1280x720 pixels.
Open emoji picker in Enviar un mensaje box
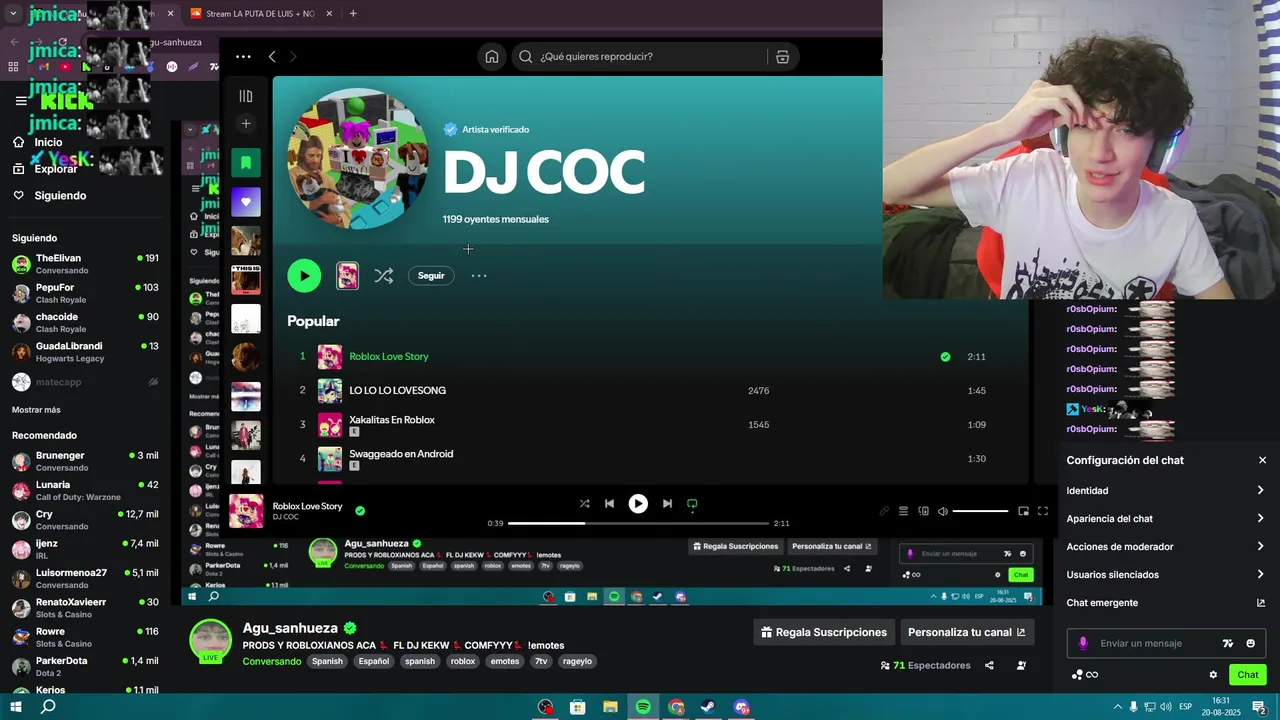coord(1250,644)
